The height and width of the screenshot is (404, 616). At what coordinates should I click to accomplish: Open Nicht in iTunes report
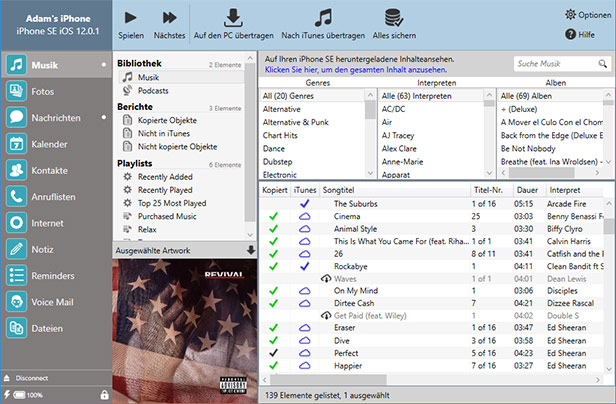181,133
